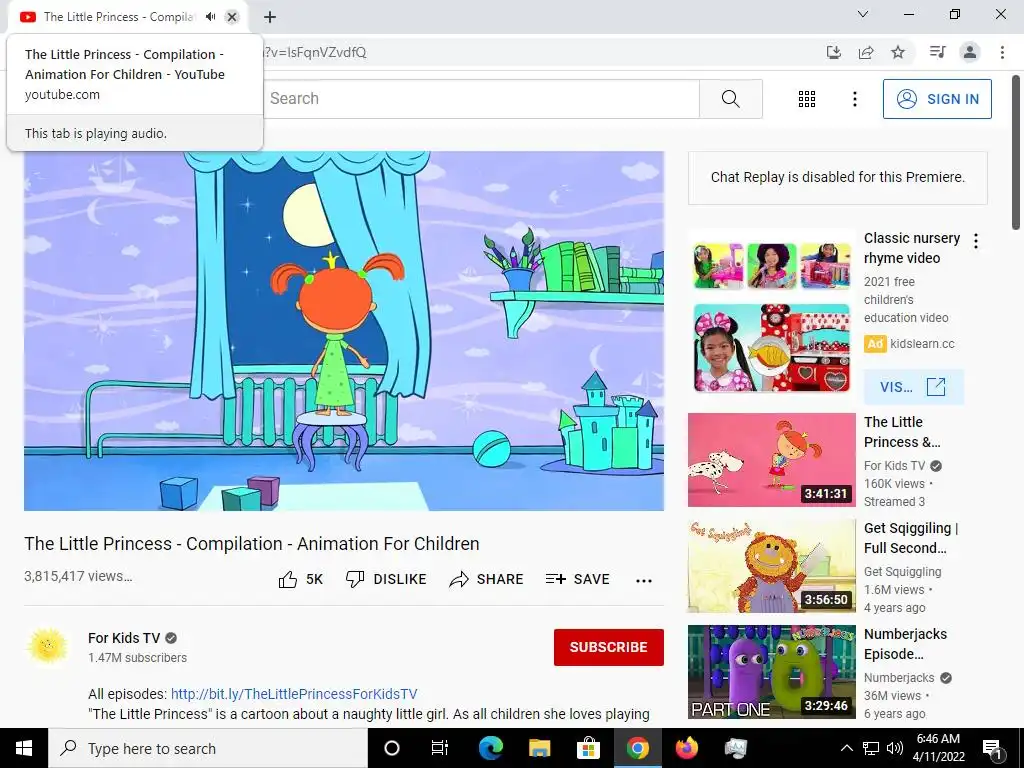Open the notification center icon
Image resolution: width=1024 pixels, height=768 pixels.
pyautogui.click(x=993, y=748)
